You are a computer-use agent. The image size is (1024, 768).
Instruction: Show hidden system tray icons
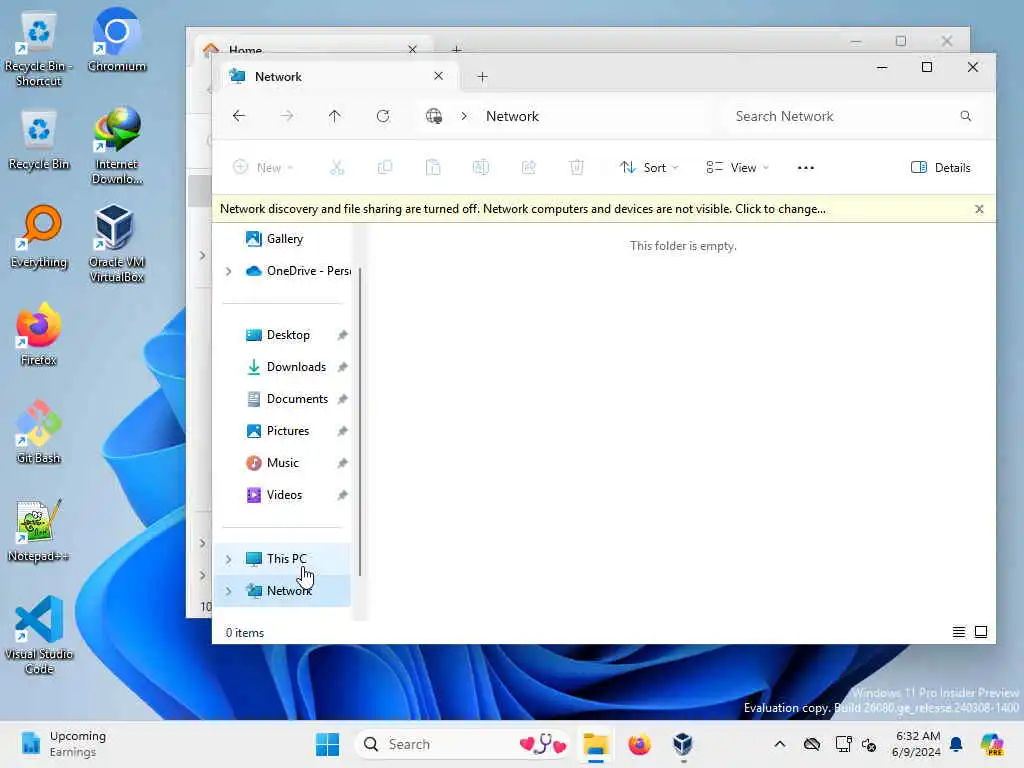[780, 744]
